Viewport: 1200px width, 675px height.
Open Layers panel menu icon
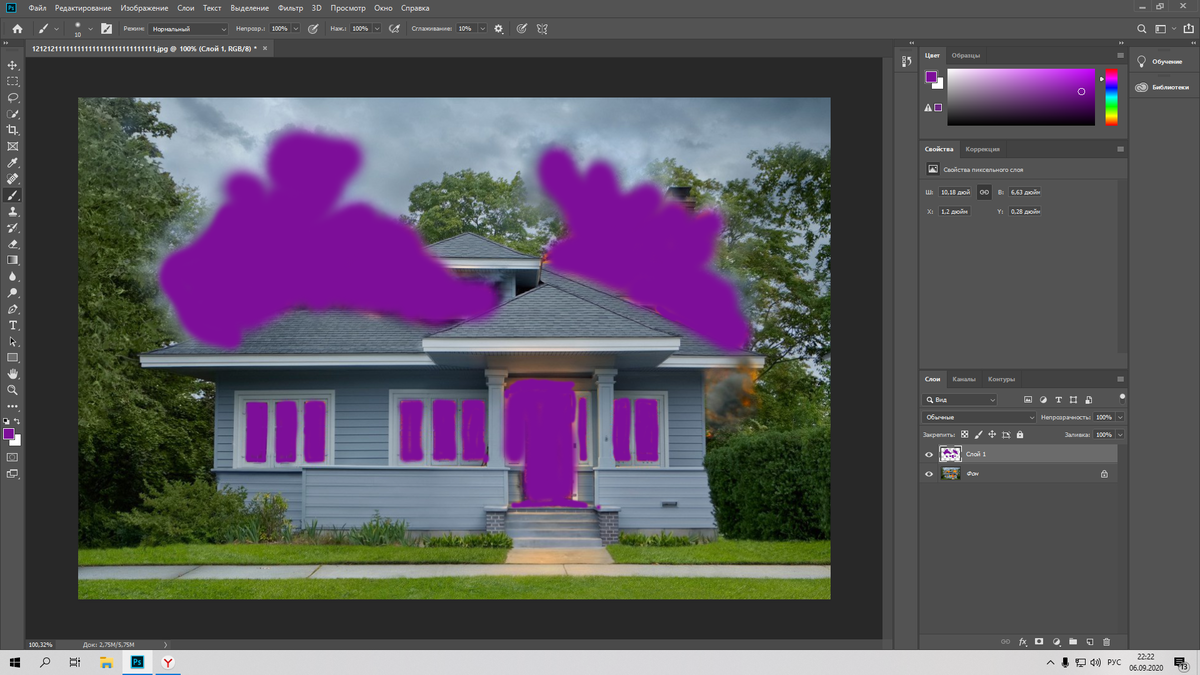1120,380
